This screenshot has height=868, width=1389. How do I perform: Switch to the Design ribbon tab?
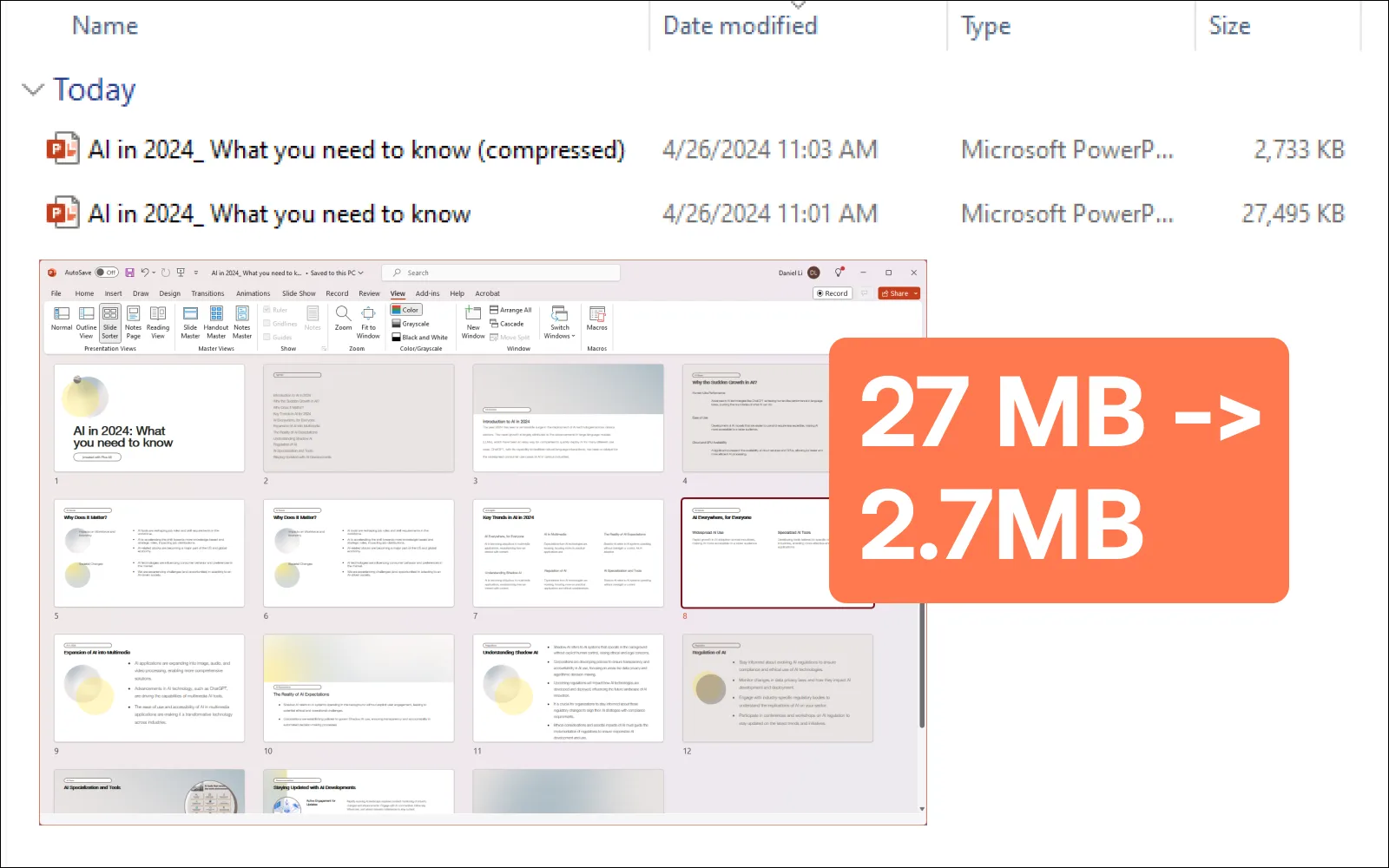point(170,293)
